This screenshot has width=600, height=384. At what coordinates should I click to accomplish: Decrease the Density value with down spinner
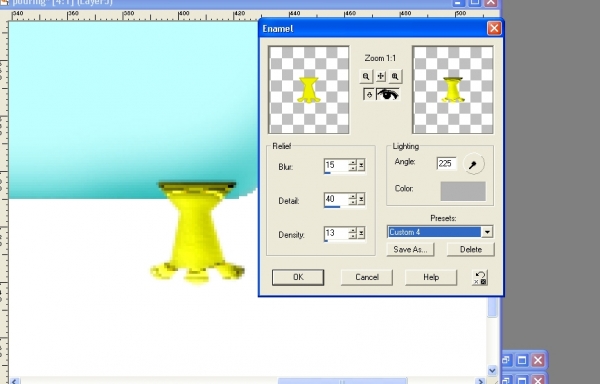pos(353,236)
